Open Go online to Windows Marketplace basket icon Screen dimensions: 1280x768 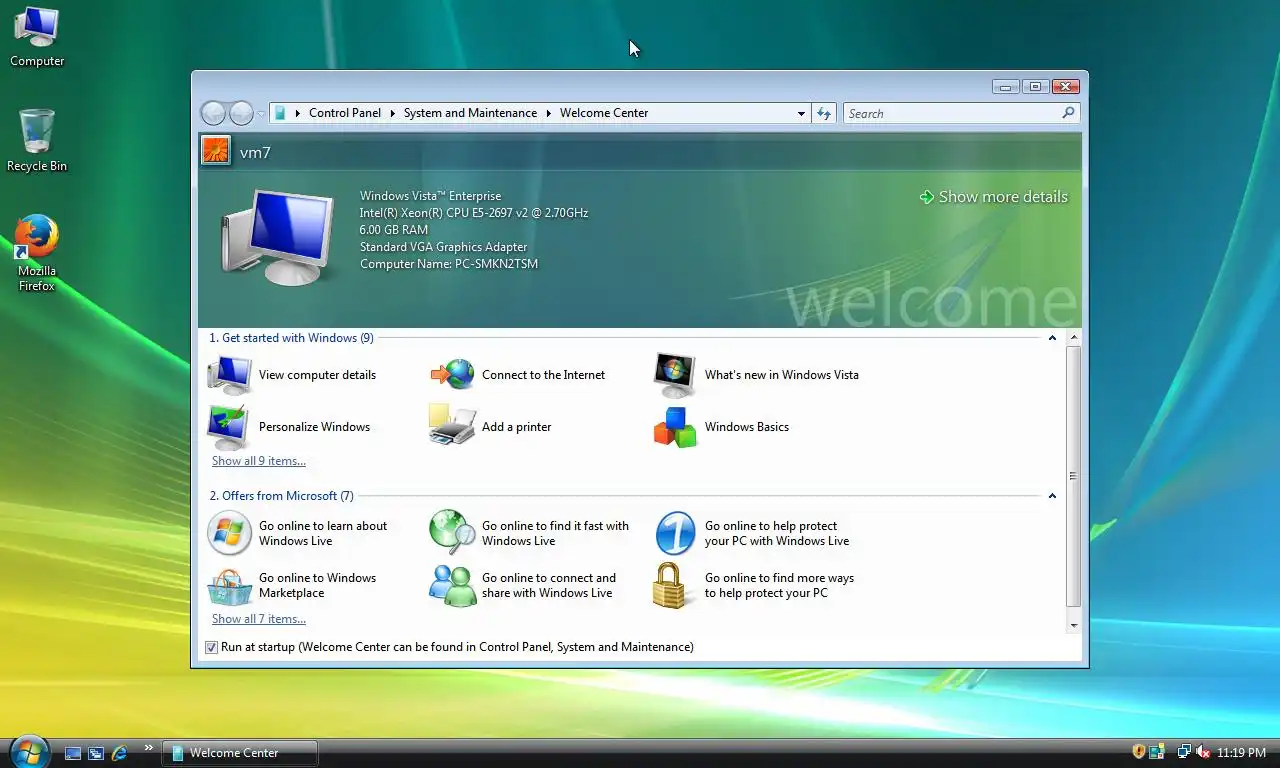pos(230,586)
